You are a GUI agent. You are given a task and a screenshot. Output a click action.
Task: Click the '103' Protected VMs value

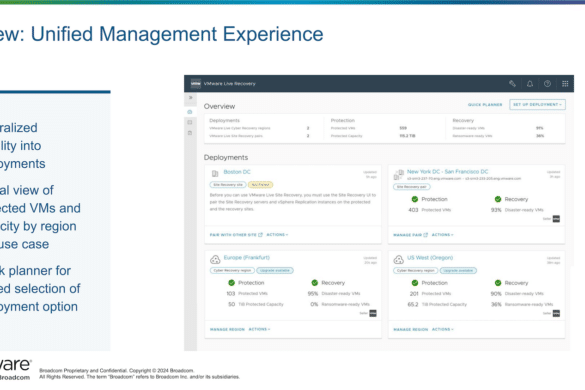(231, 293)
